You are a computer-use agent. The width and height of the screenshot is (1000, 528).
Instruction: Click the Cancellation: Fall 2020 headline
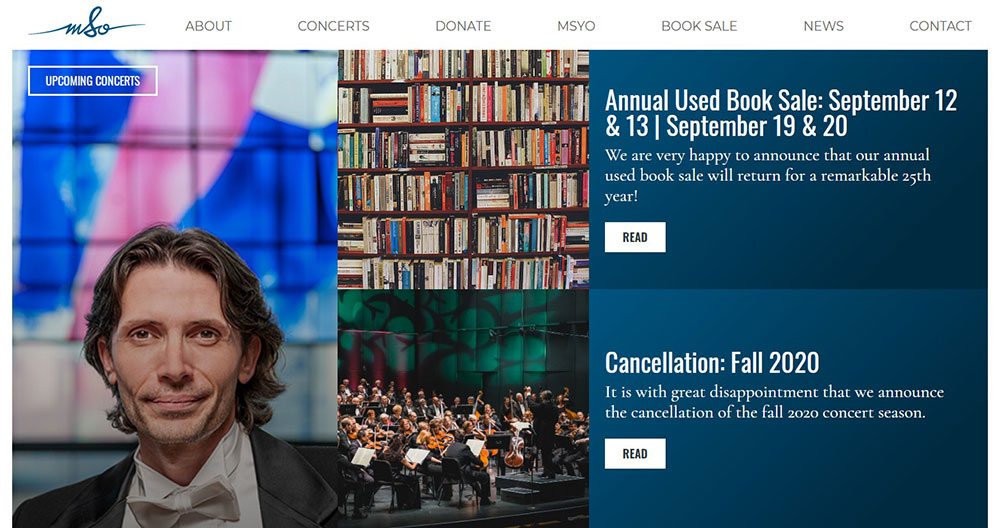(x=712, y=363)
